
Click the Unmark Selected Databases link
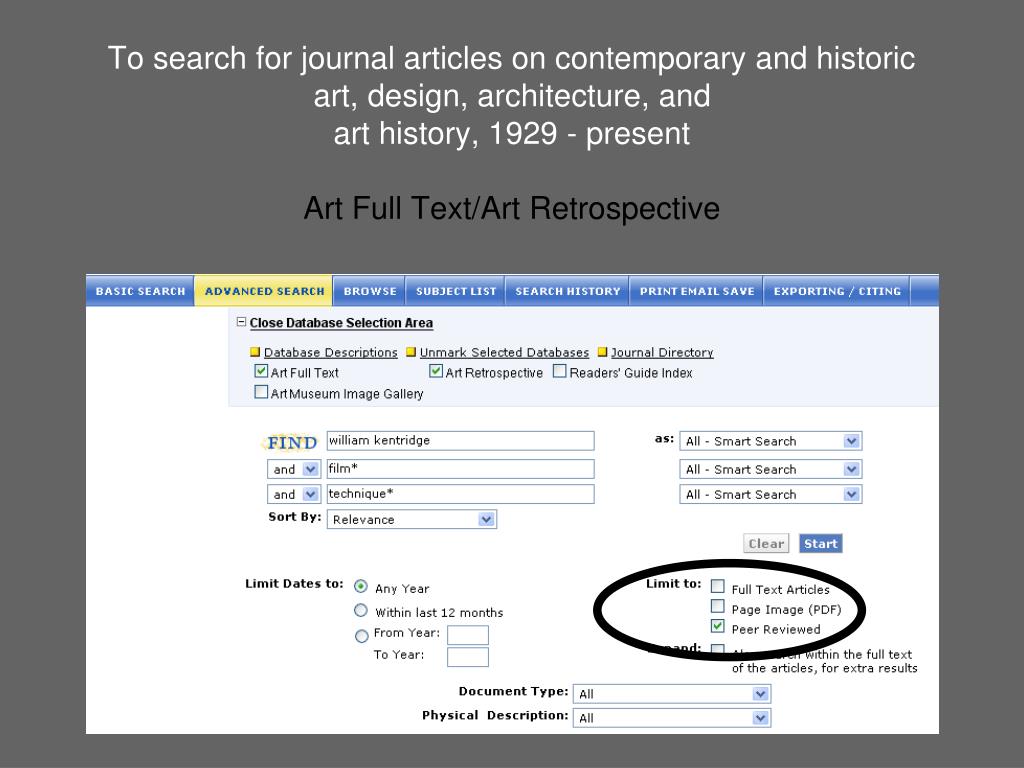[x=504, y=353]
